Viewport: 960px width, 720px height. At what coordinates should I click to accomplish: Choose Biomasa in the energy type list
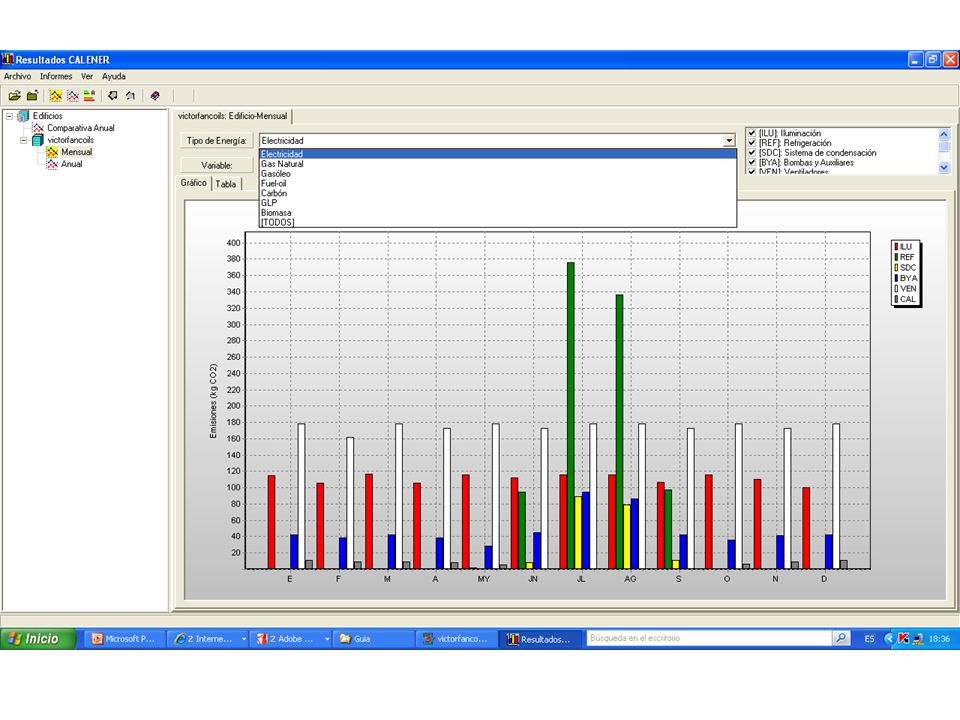point(498,212)
